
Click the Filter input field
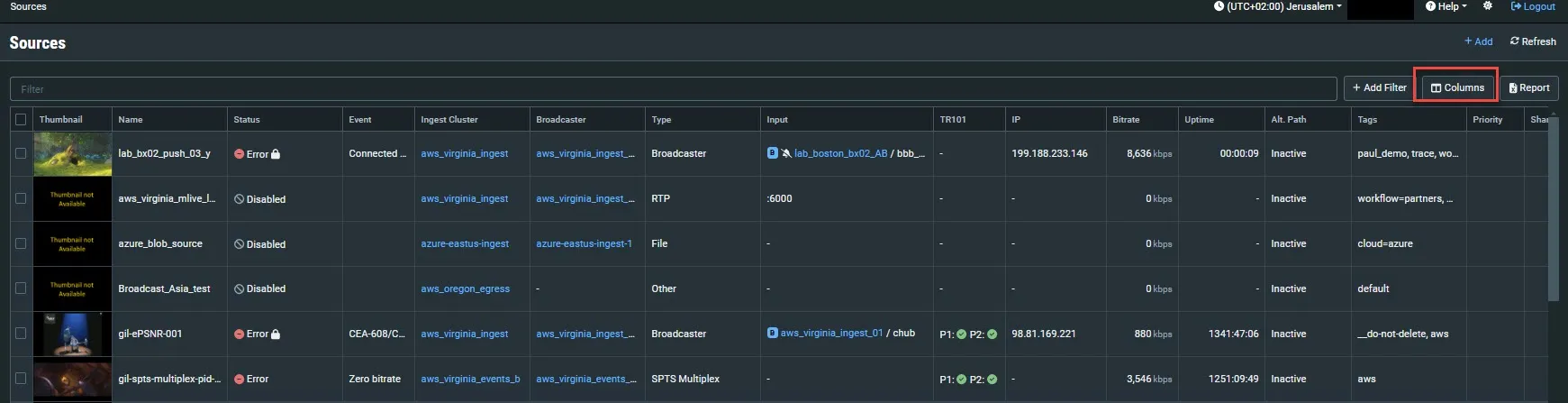[x=673, y=89]
